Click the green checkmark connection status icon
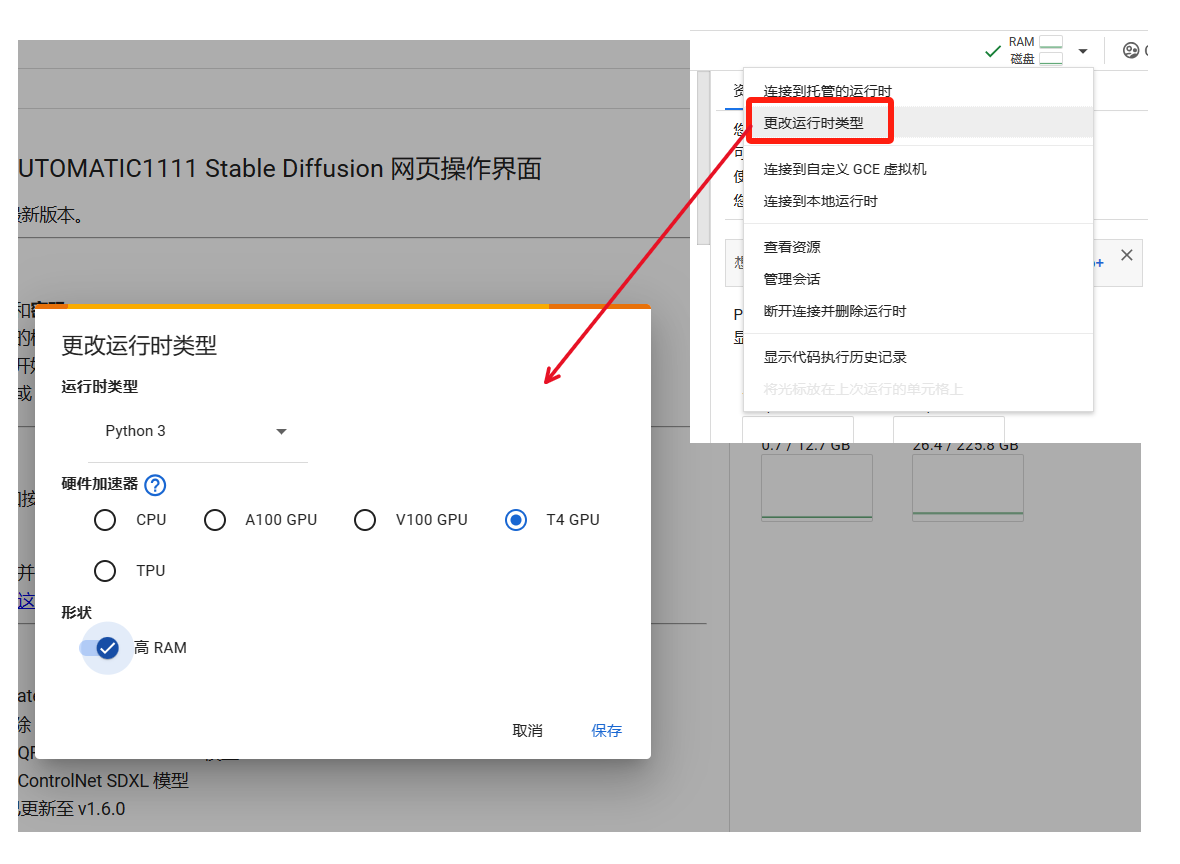The image size is (1180, 864). [992, 49]
